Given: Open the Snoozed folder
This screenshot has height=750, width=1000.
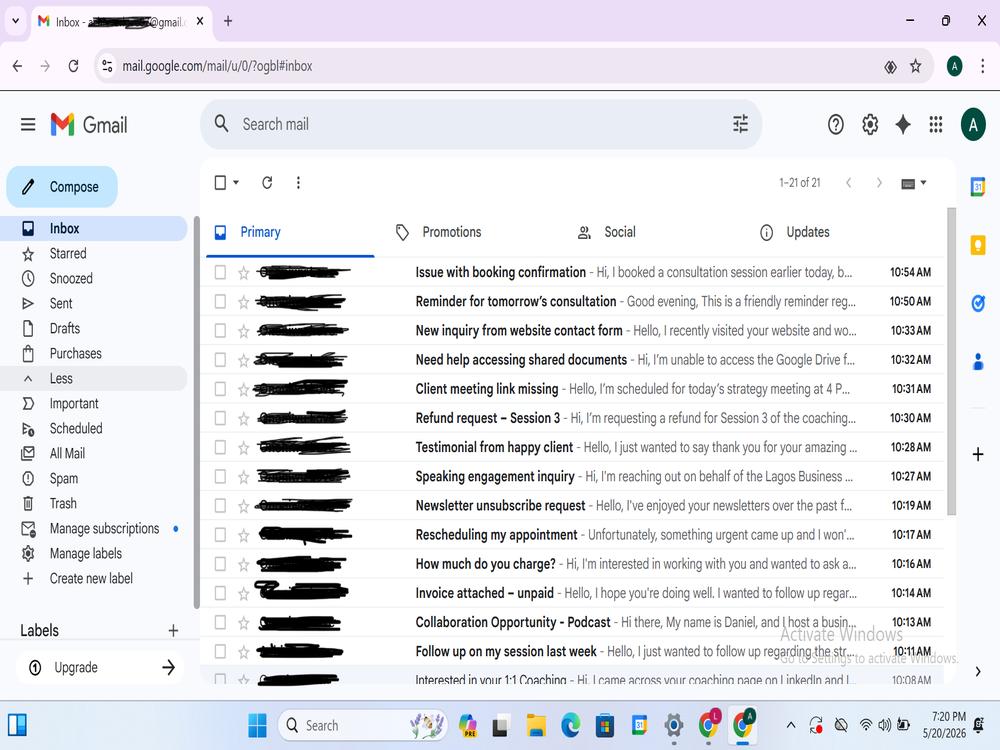Looking at the screenshot, I should (94, 278).
